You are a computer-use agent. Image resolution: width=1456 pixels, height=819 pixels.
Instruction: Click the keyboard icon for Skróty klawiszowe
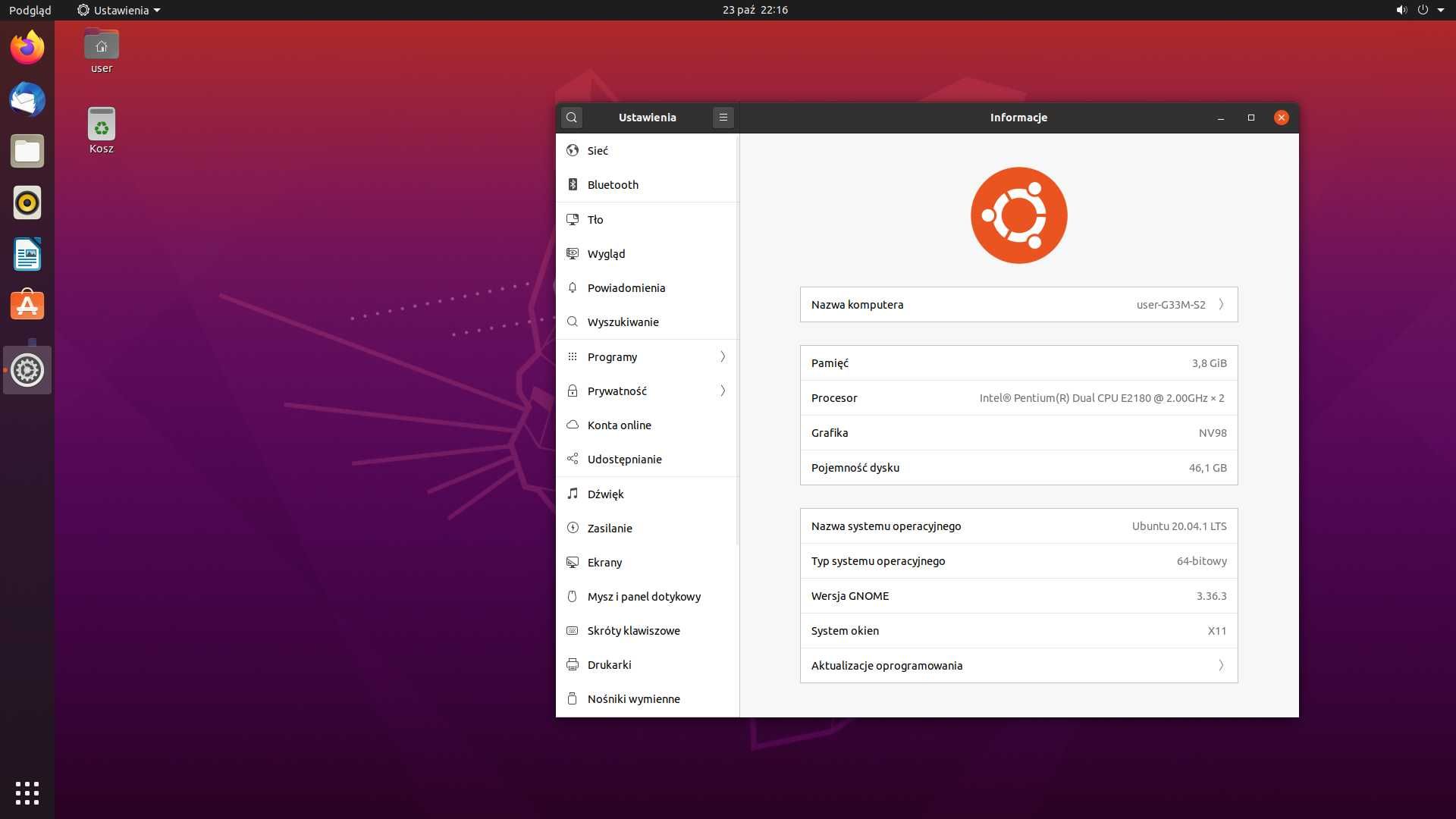[573, 630]
